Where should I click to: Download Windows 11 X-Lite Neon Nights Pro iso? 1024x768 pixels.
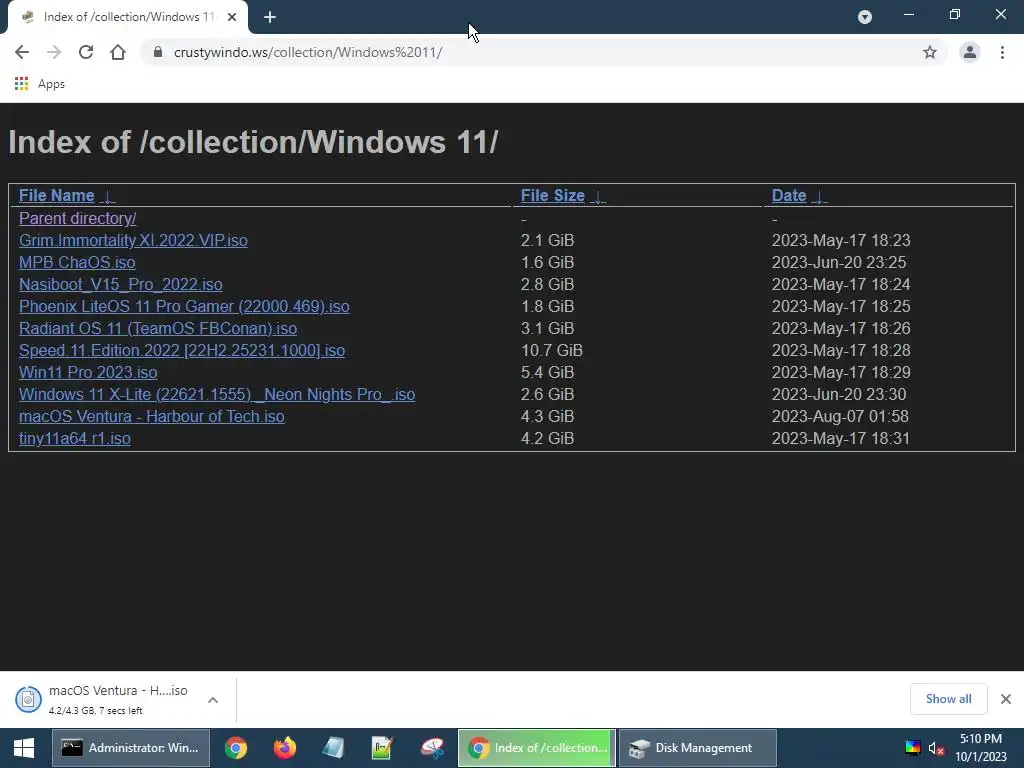(x=217, y=394)
